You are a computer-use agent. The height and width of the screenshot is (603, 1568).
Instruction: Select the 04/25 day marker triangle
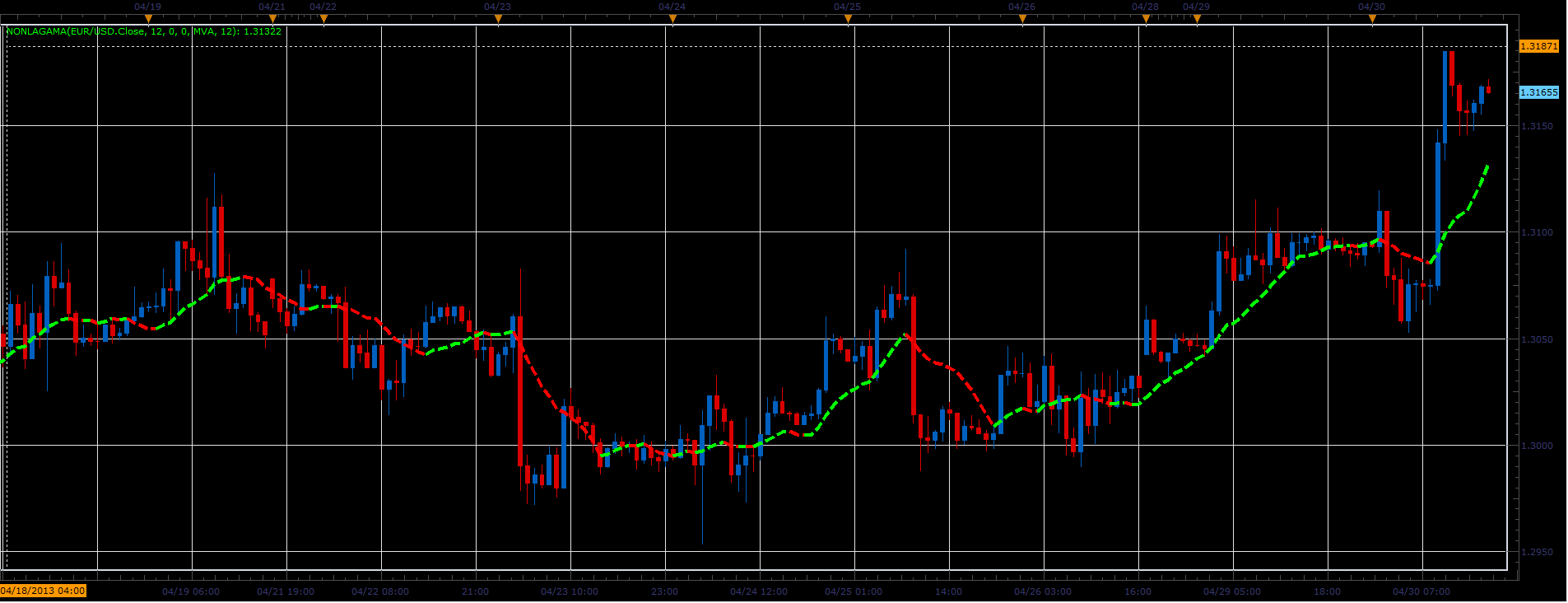tap(848, 18)
